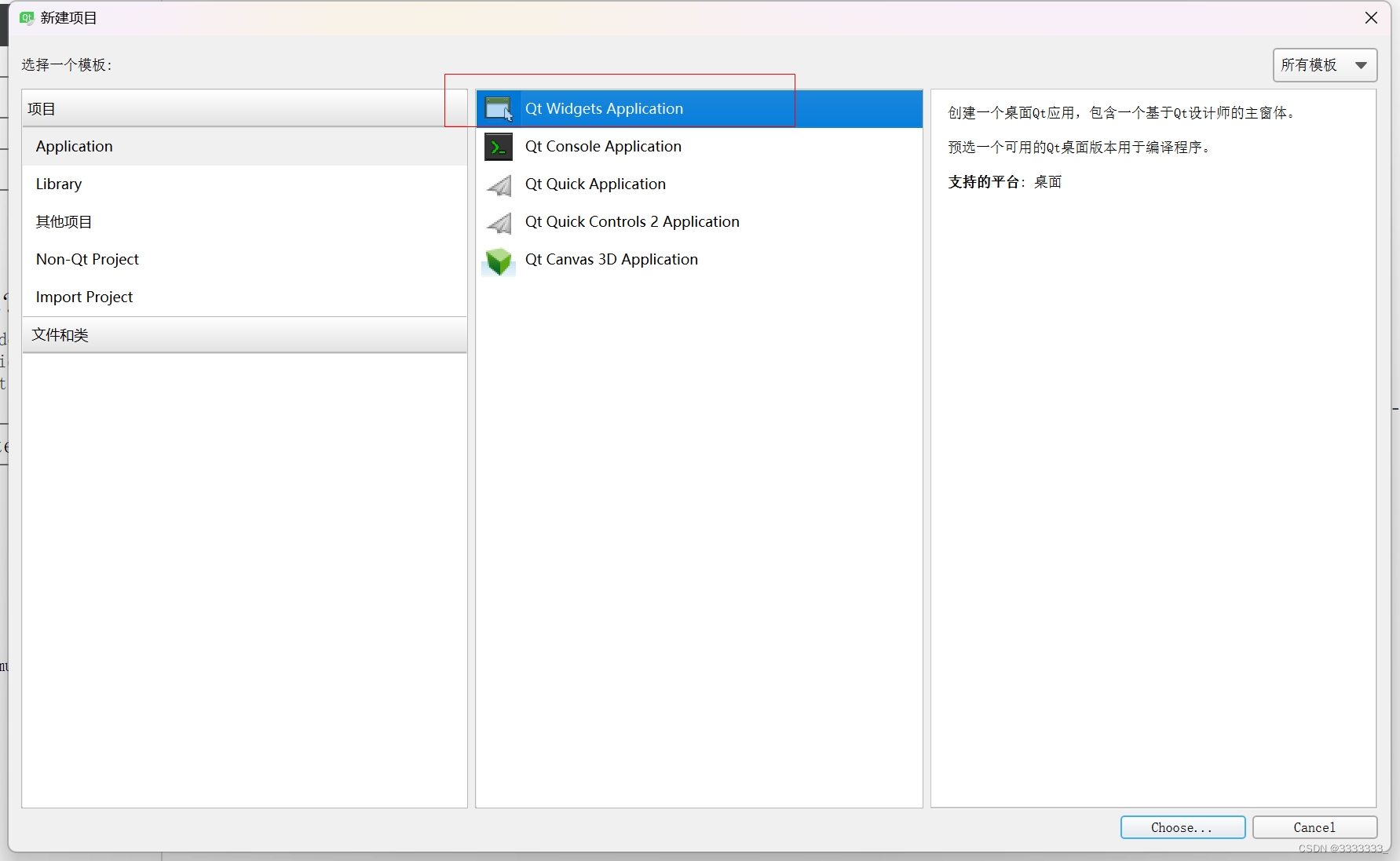
Task: Choose the Qt Quick Application template label
Action: tap(595, 184)
